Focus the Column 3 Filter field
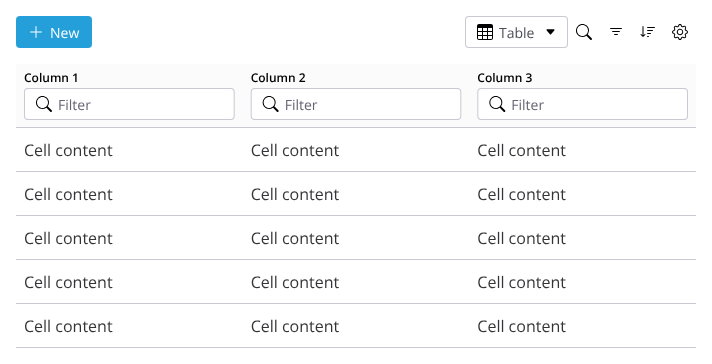 583,104
